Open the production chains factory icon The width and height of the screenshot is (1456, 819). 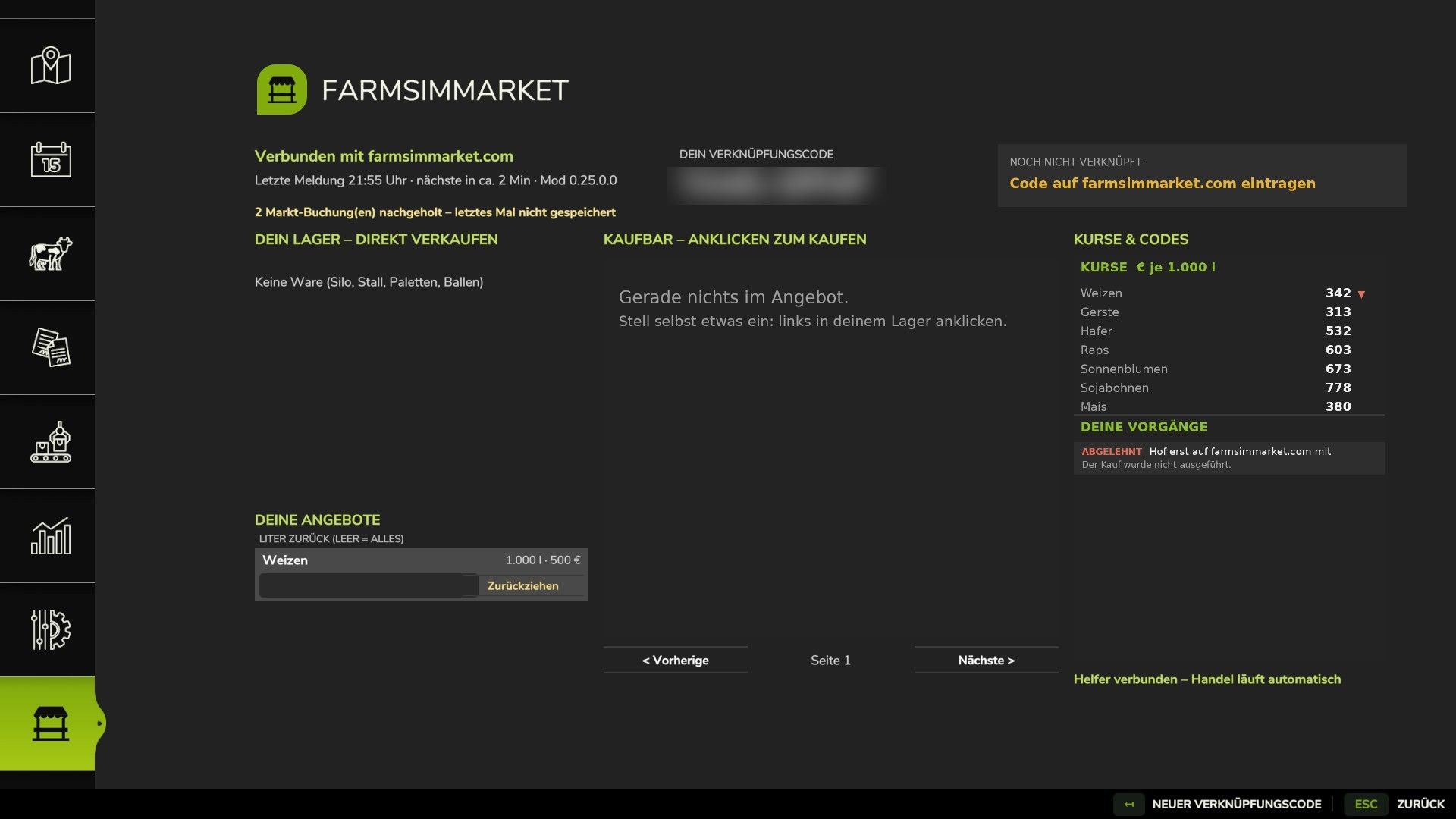click(x=50, y=442)
